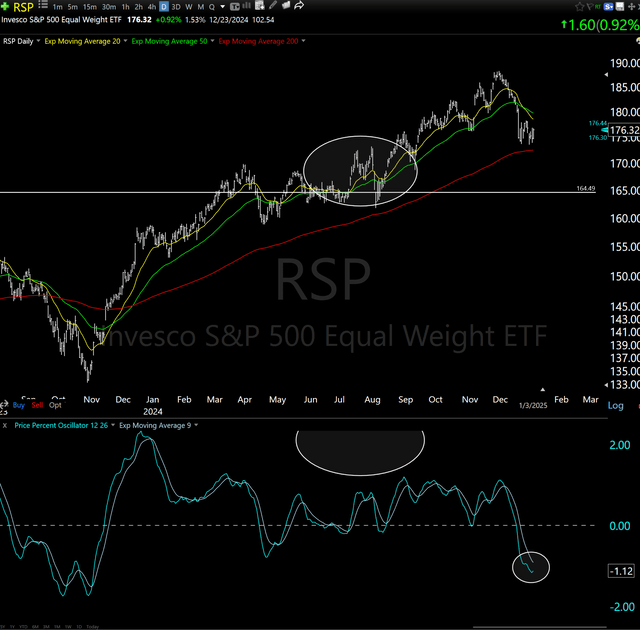Click the chart scroll arrows icon beside Buy
The width and height of the screenshot is (640, 630).
[x=4, y=405]
